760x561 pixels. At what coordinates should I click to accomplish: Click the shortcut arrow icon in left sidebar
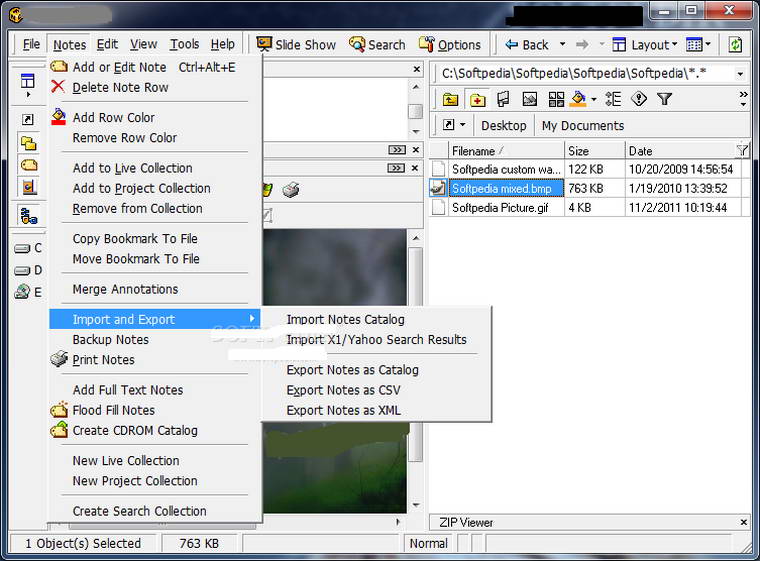tap(28, 119)
